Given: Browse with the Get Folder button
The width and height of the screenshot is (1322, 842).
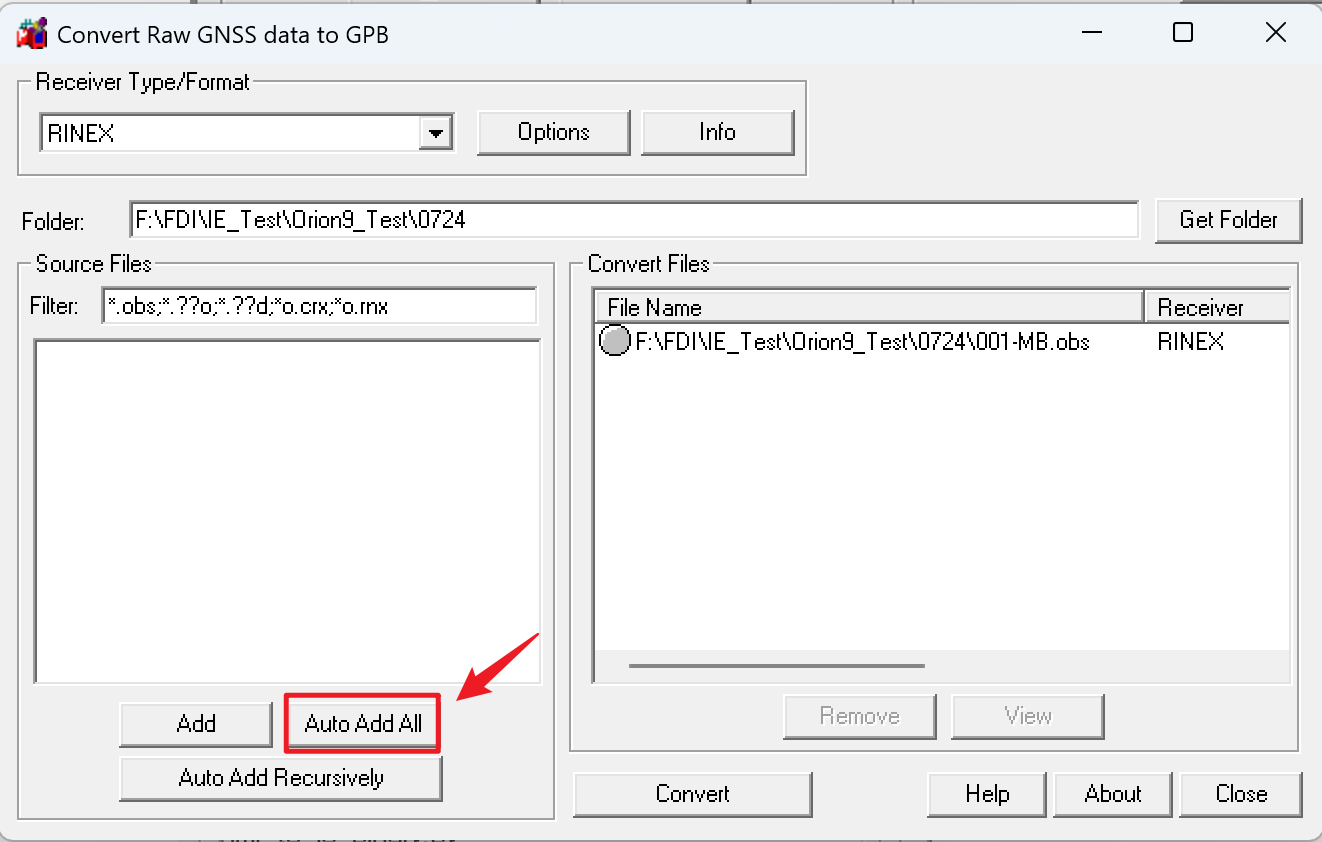Looking at the screenshot, I should click(x=1228, y=220).
